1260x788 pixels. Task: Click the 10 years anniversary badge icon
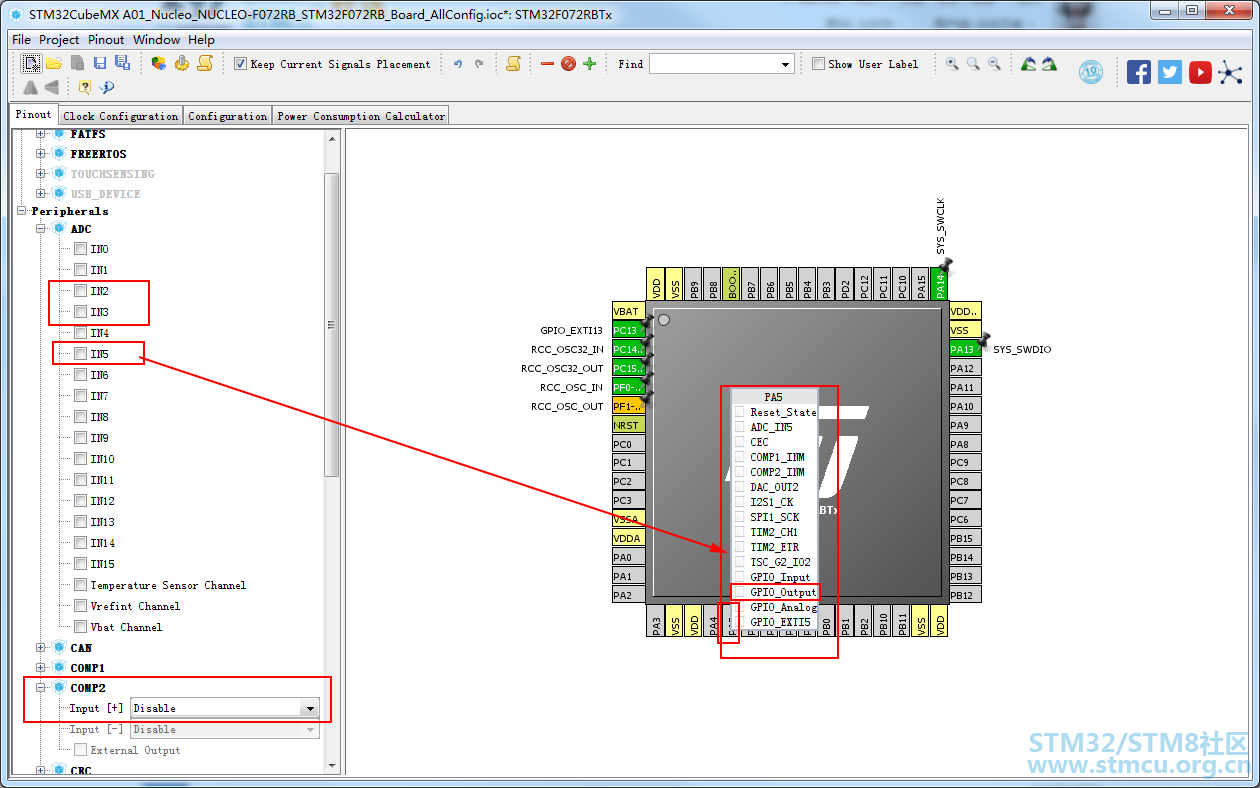[x=1090, y=72]
